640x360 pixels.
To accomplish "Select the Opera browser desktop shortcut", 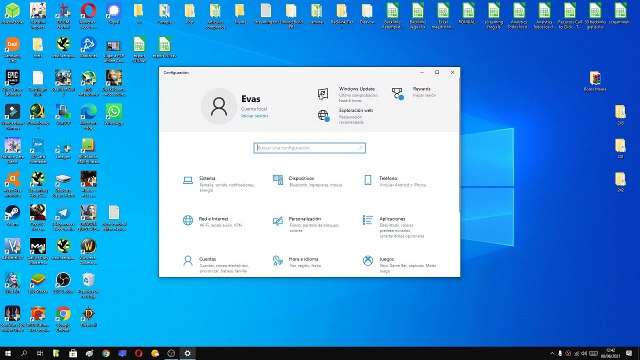I will click(x=89, y=15).
